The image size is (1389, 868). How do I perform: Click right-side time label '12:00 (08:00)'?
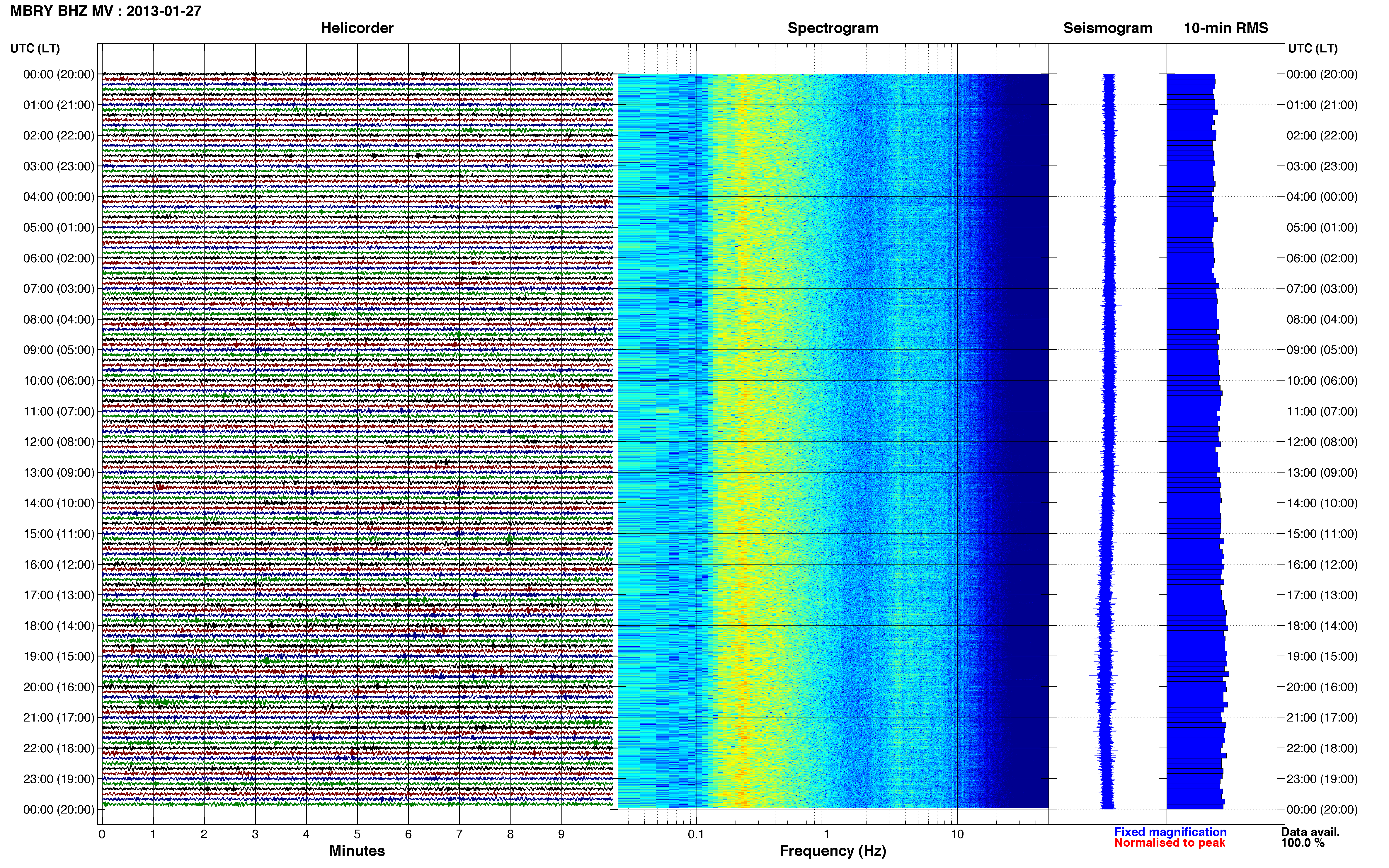pyautogui.click(x=1322, y=442)
